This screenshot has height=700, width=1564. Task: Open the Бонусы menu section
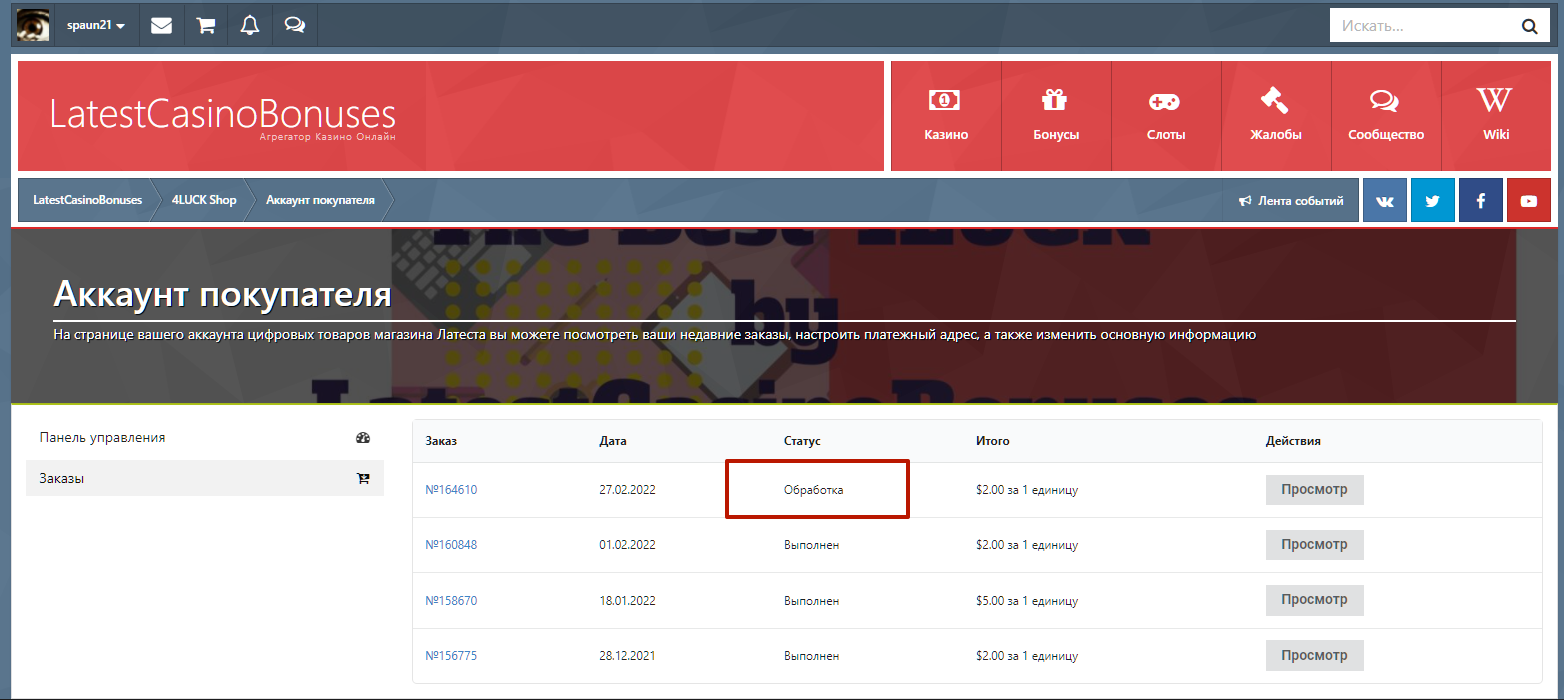tap(1056, 116)
